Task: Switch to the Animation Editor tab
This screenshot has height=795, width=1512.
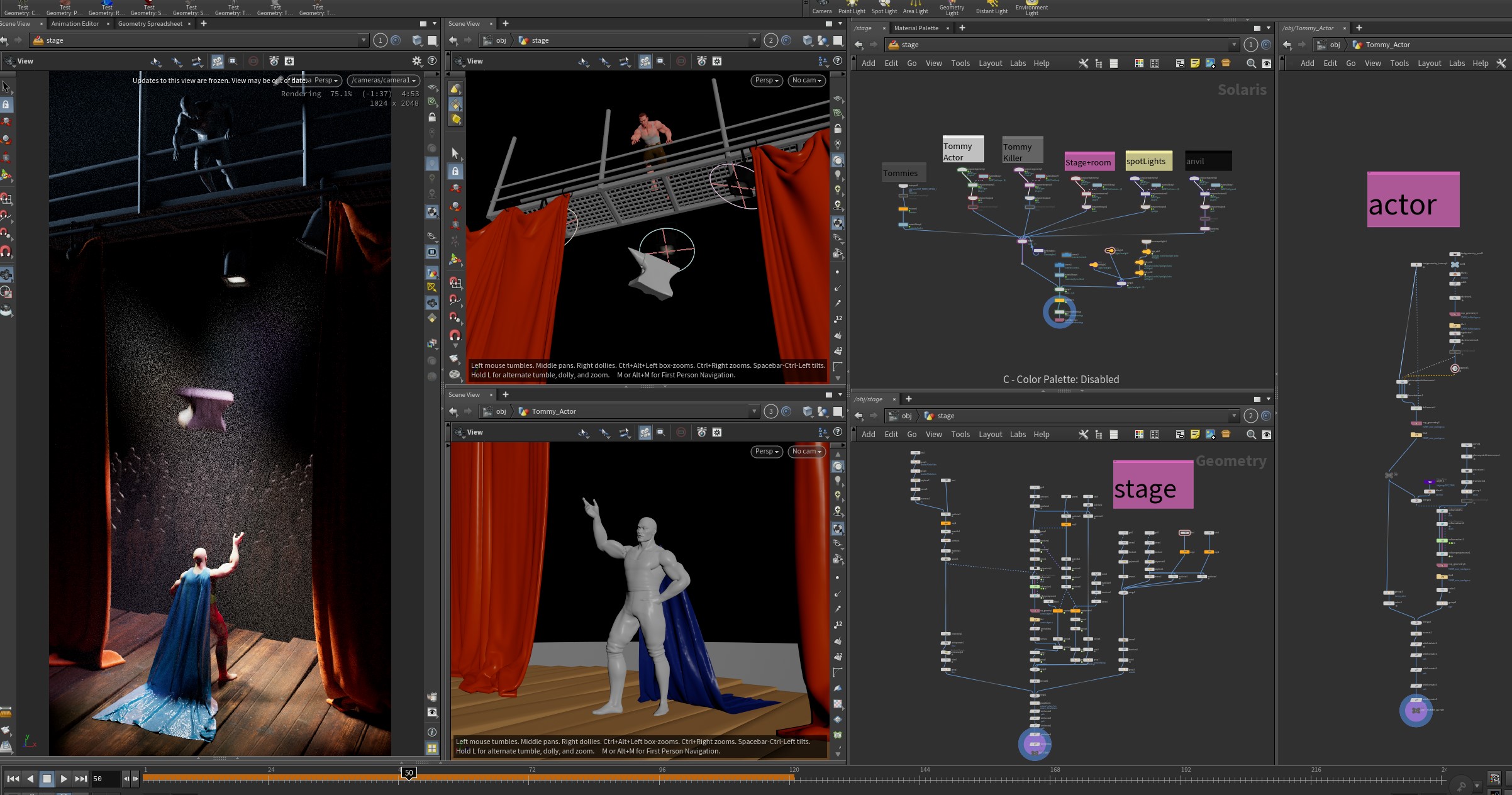Action: point(75,24)
